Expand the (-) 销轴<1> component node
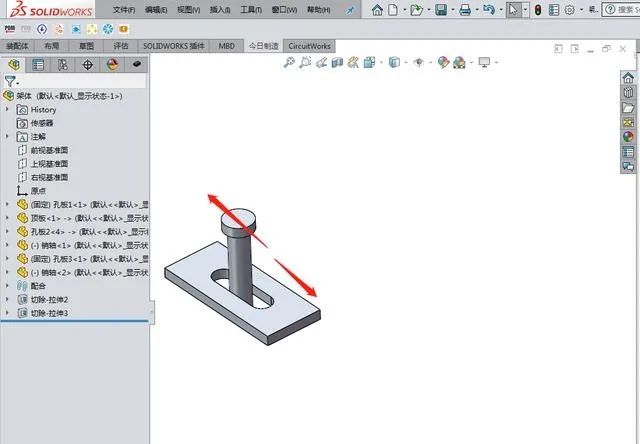The image size is (640, 444). pos(7,245)
